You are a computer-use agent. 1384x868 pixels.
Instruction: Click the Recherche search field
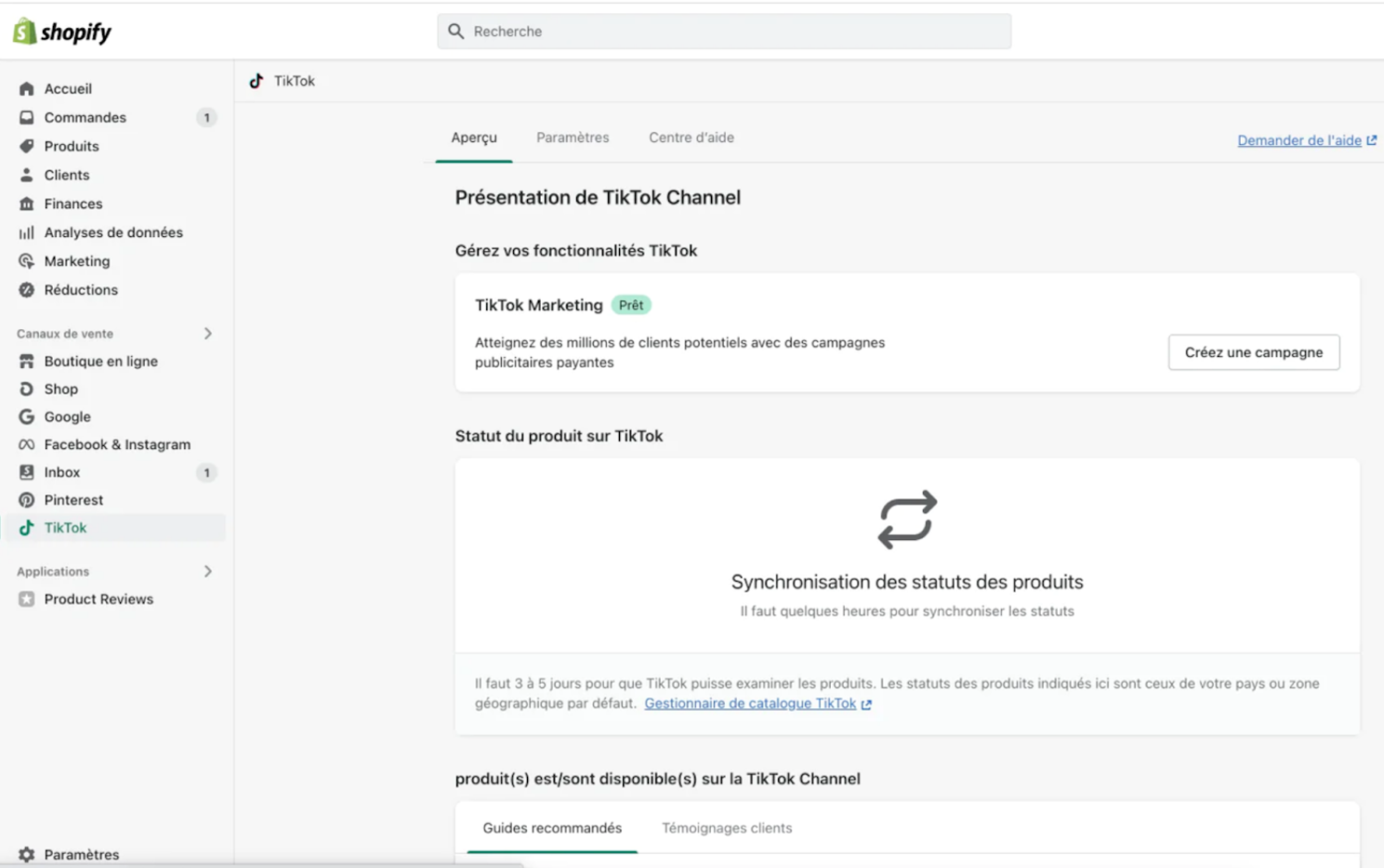pyautogui.click(x=724, y=32)
